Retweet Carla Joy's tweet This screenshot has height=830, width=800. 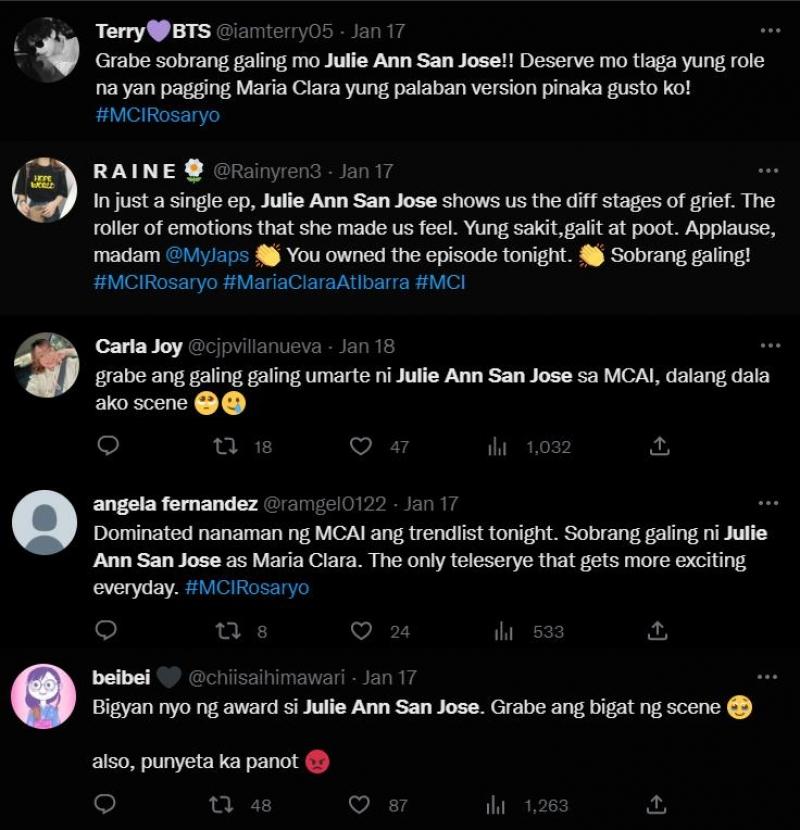pyautogui.click(x=226, y=446)
